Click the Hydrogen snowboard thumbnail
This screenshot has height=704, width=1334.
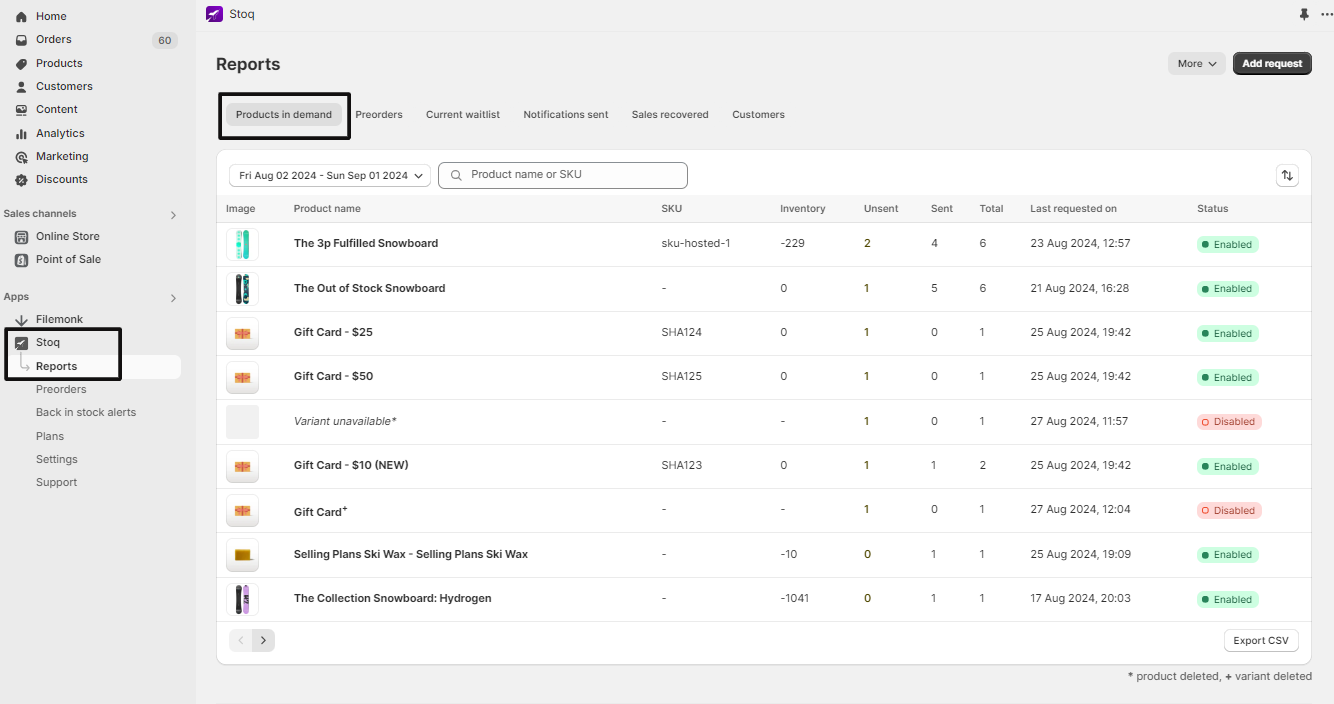tap(242, 599)
